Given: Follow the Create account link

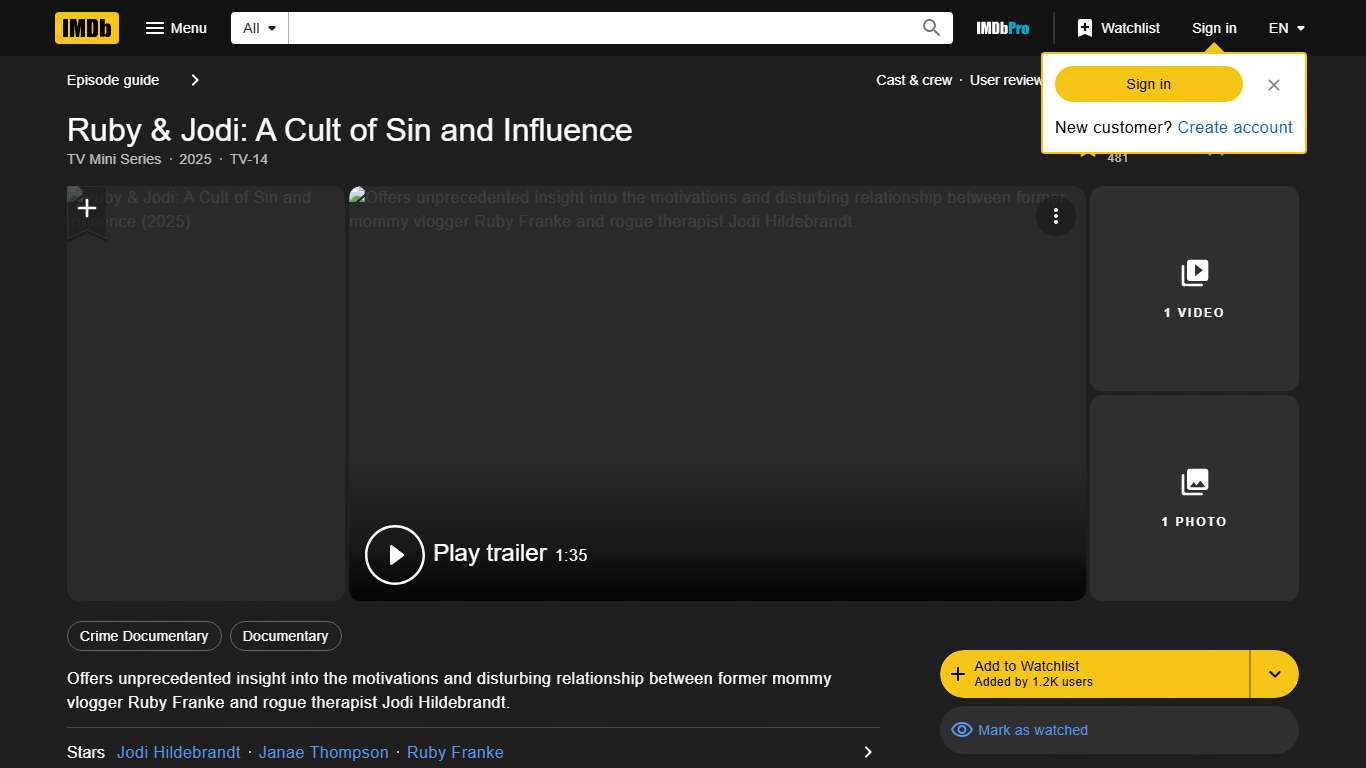Looking at the screenshot, I should (1235, 127).
